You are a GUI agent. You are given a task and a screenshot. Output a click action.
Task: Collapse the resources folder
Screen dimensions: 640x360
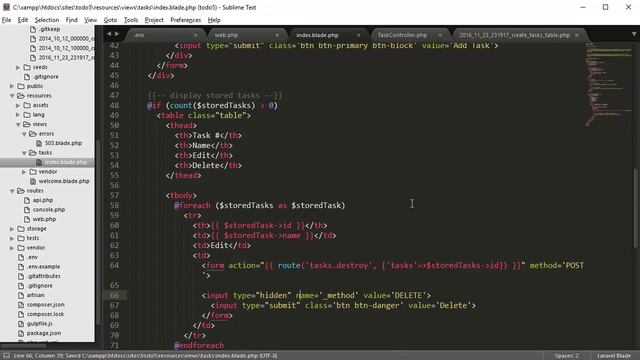click(12, 96)
